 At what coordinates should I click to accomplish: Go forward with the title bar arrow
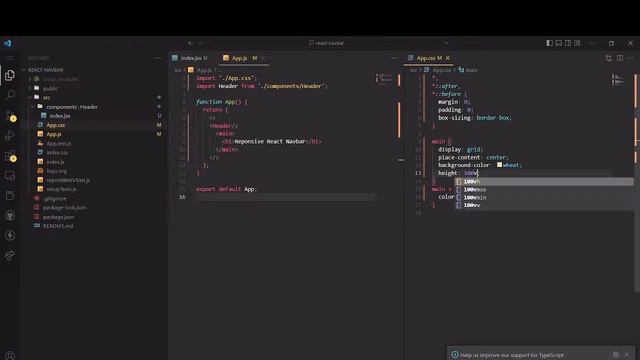pyautogui.click(x=201, y=43)
